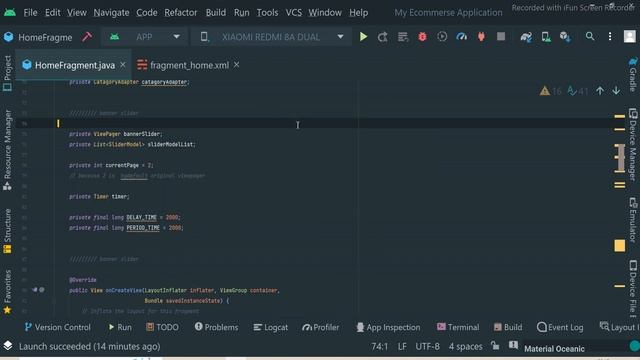Open the File menu

click(x=30, y=13)
